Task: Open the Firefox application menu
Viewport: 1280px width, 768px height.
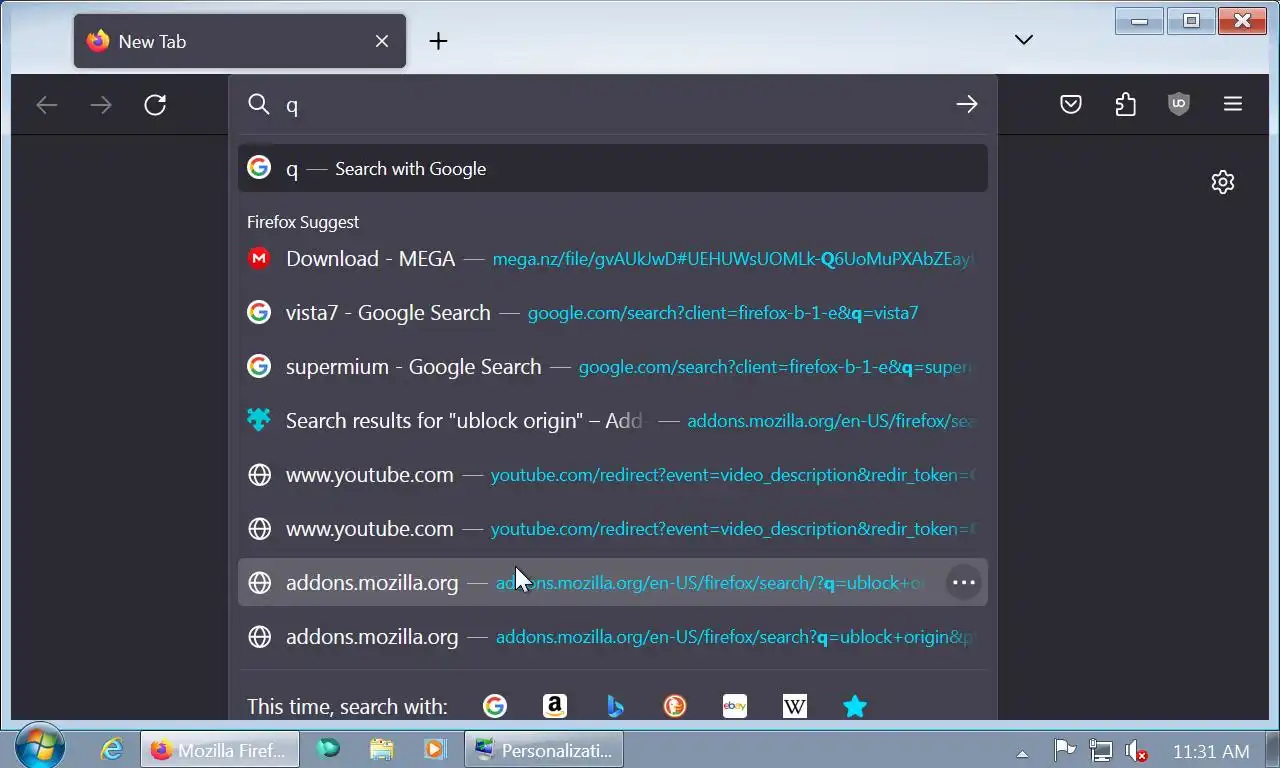Action: (1233, 104)
